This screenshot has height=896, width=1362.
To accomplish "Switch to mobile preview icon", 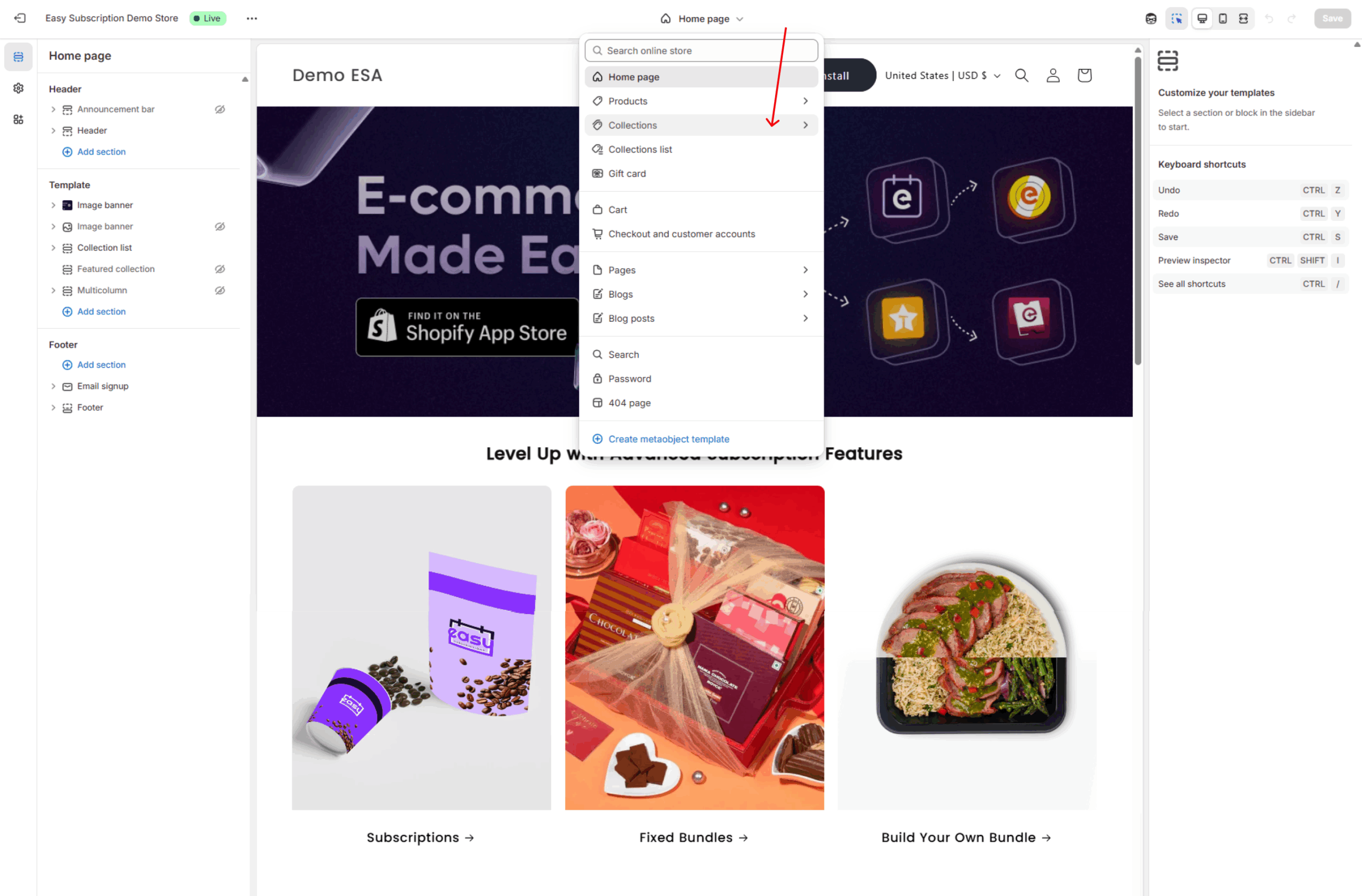I will [1223, 18].
